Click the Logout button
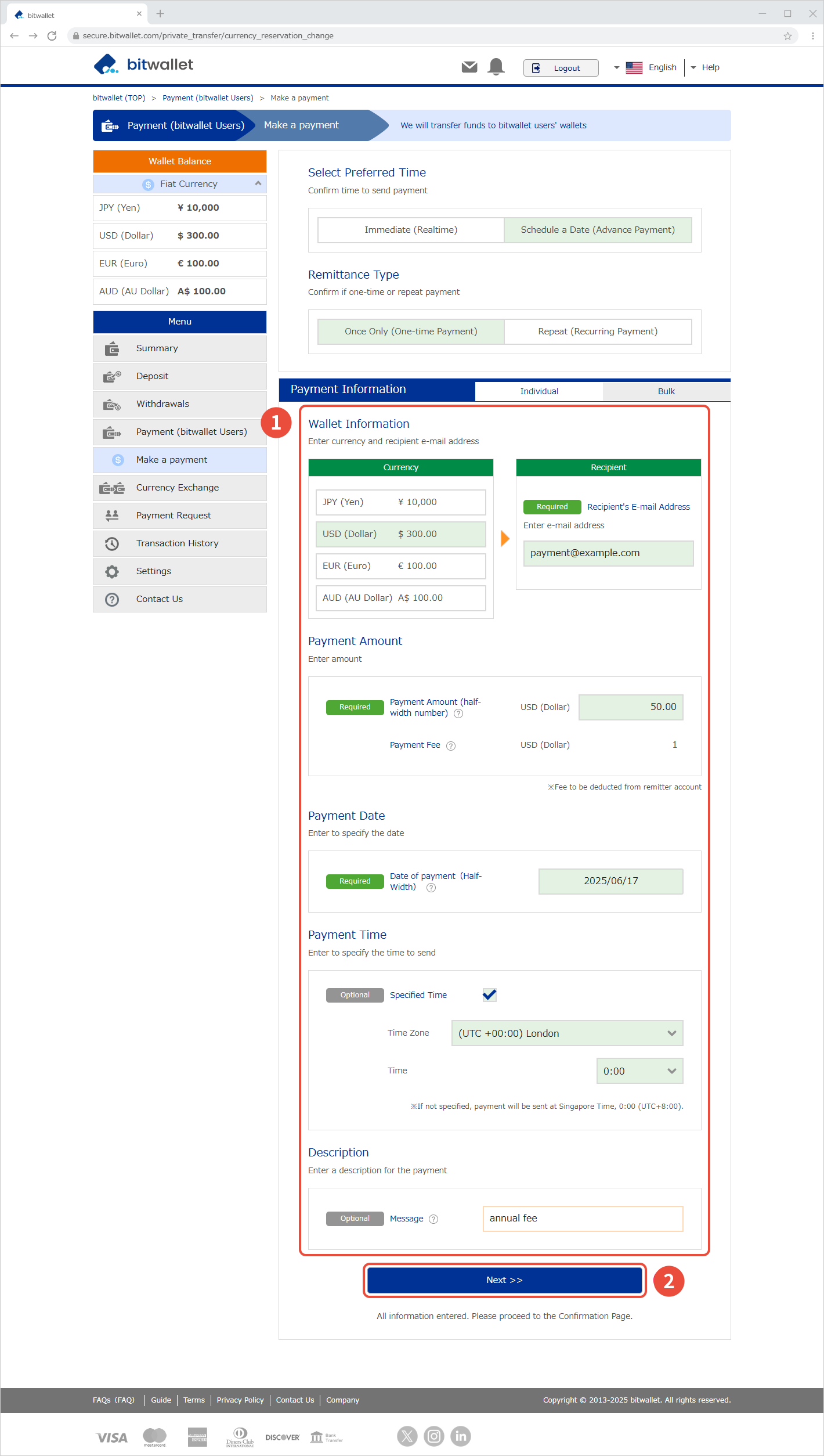Viewport: 824px width, 1456px height. click(x=561, y=68)
